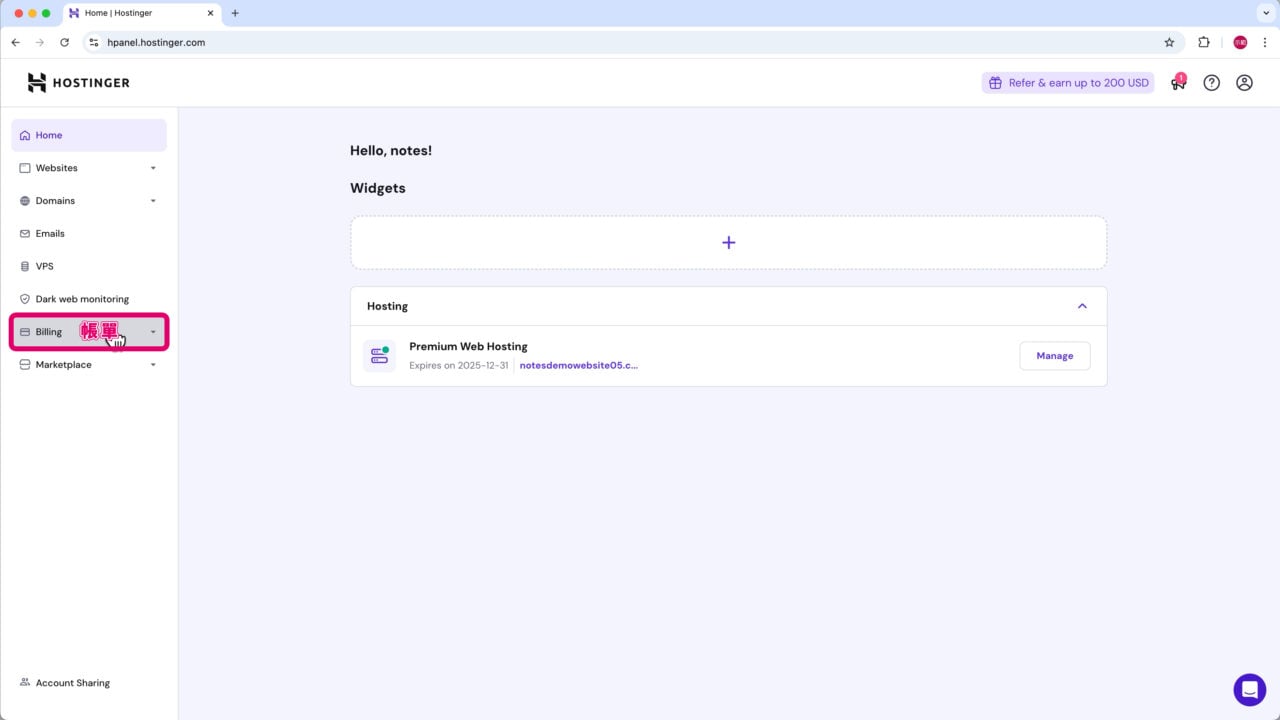Expand the Domains sidebar menu arrow
Image resolution: width=1280 pixels, height=720 pixels.
[x=153, y=201]
